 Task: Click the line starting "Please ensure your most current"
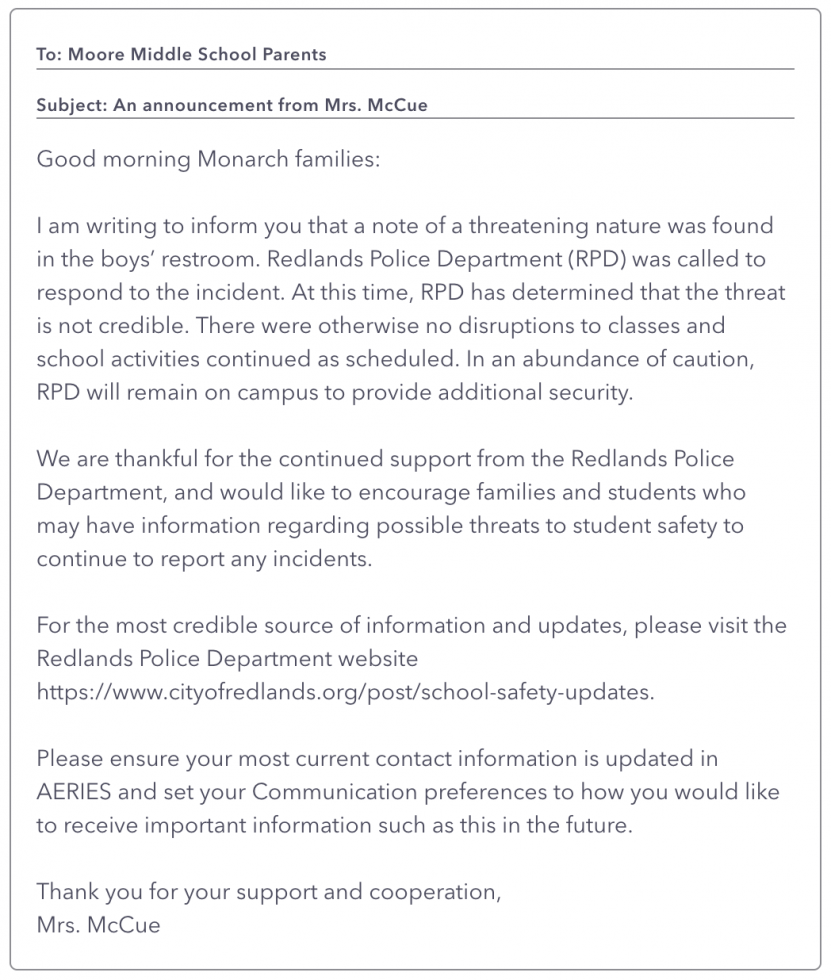[377, 759]
